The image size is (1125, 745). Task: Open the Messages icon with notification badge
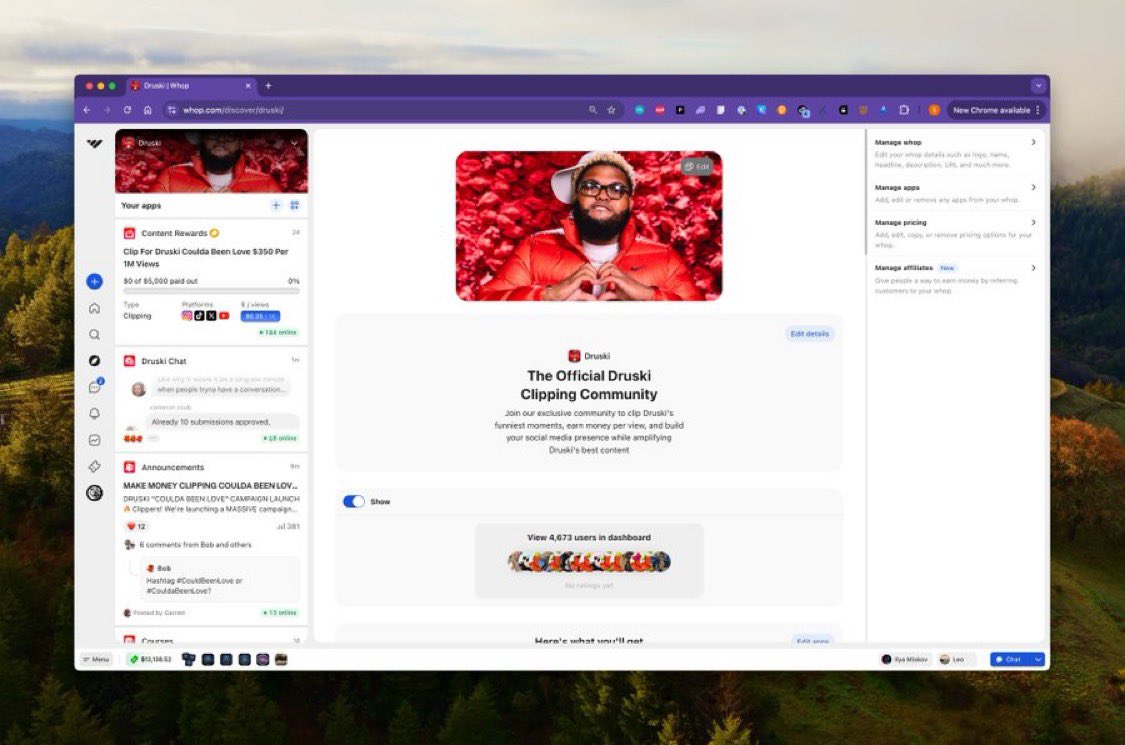coord(95,387)
